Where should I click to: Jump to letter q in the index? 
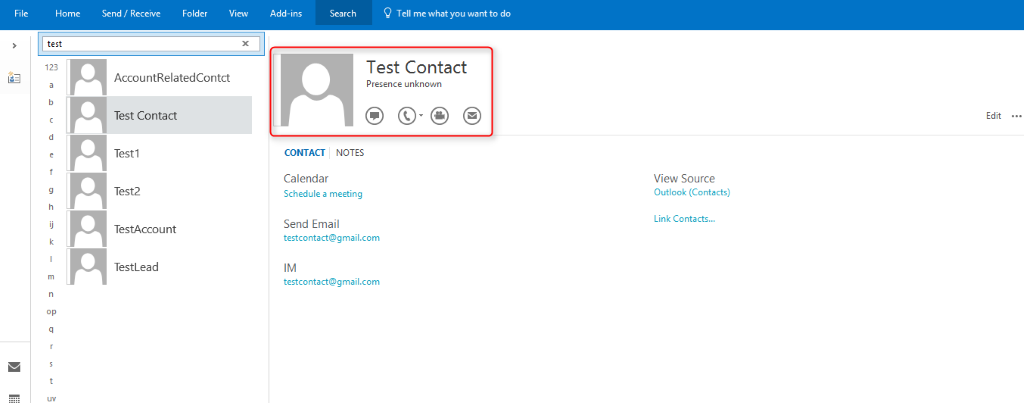52,329
